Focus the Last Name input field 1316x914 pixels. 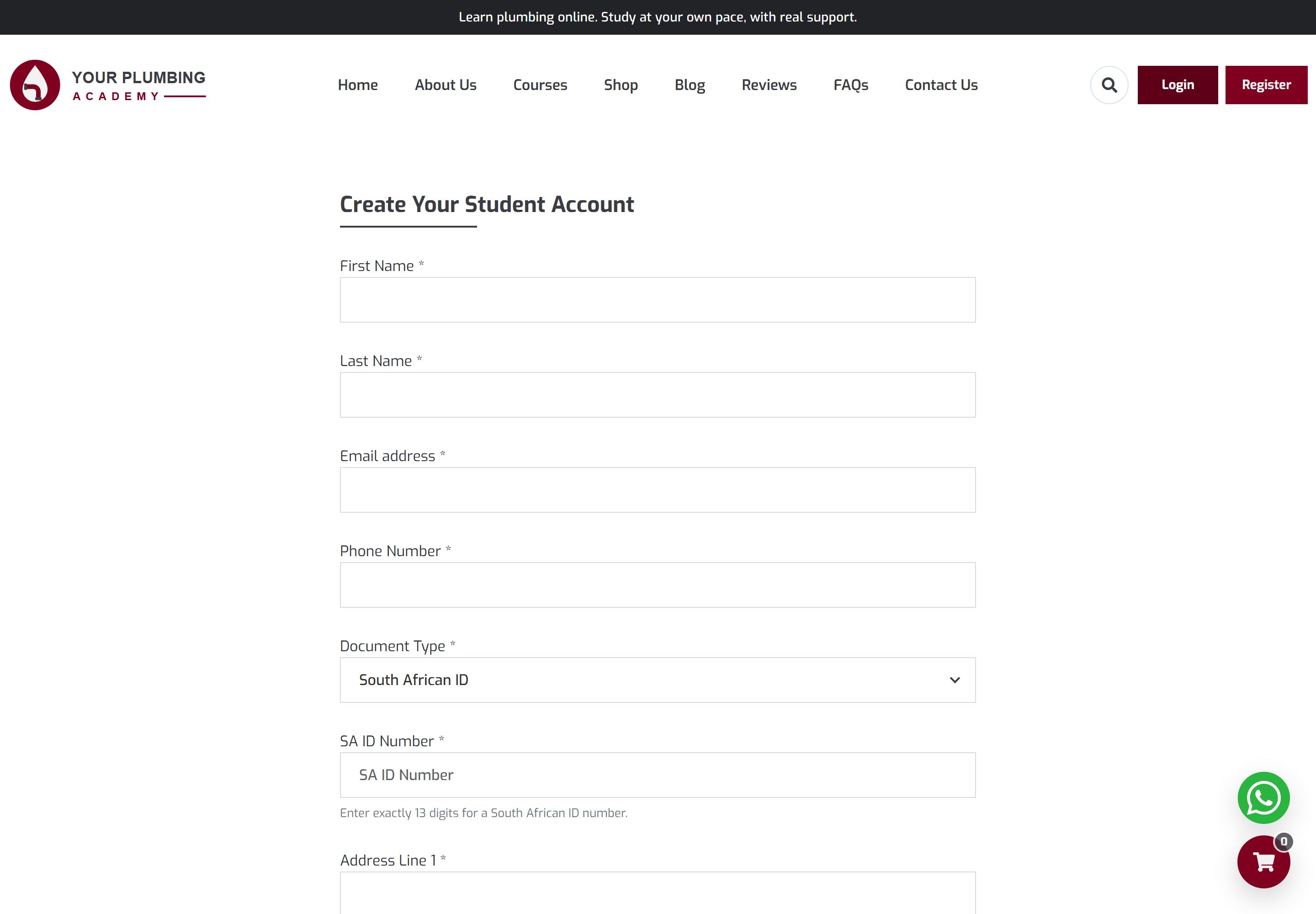click(x=658, y=395)
